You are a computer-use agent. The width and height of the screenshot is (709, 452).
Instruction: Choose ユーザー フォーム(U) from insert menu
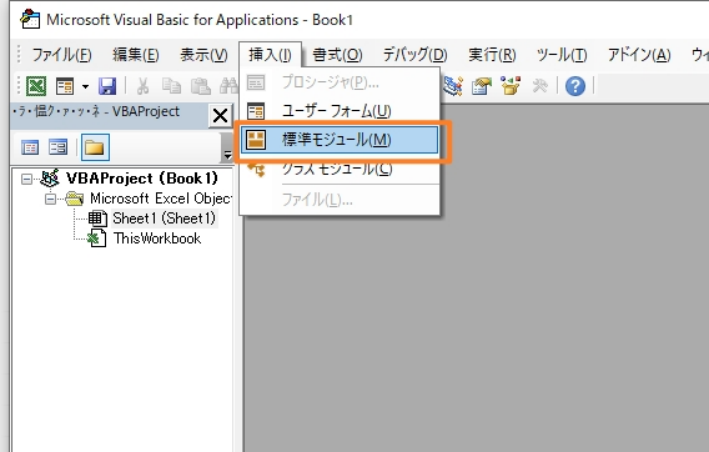pyautogui.click(x=339, y=111)
